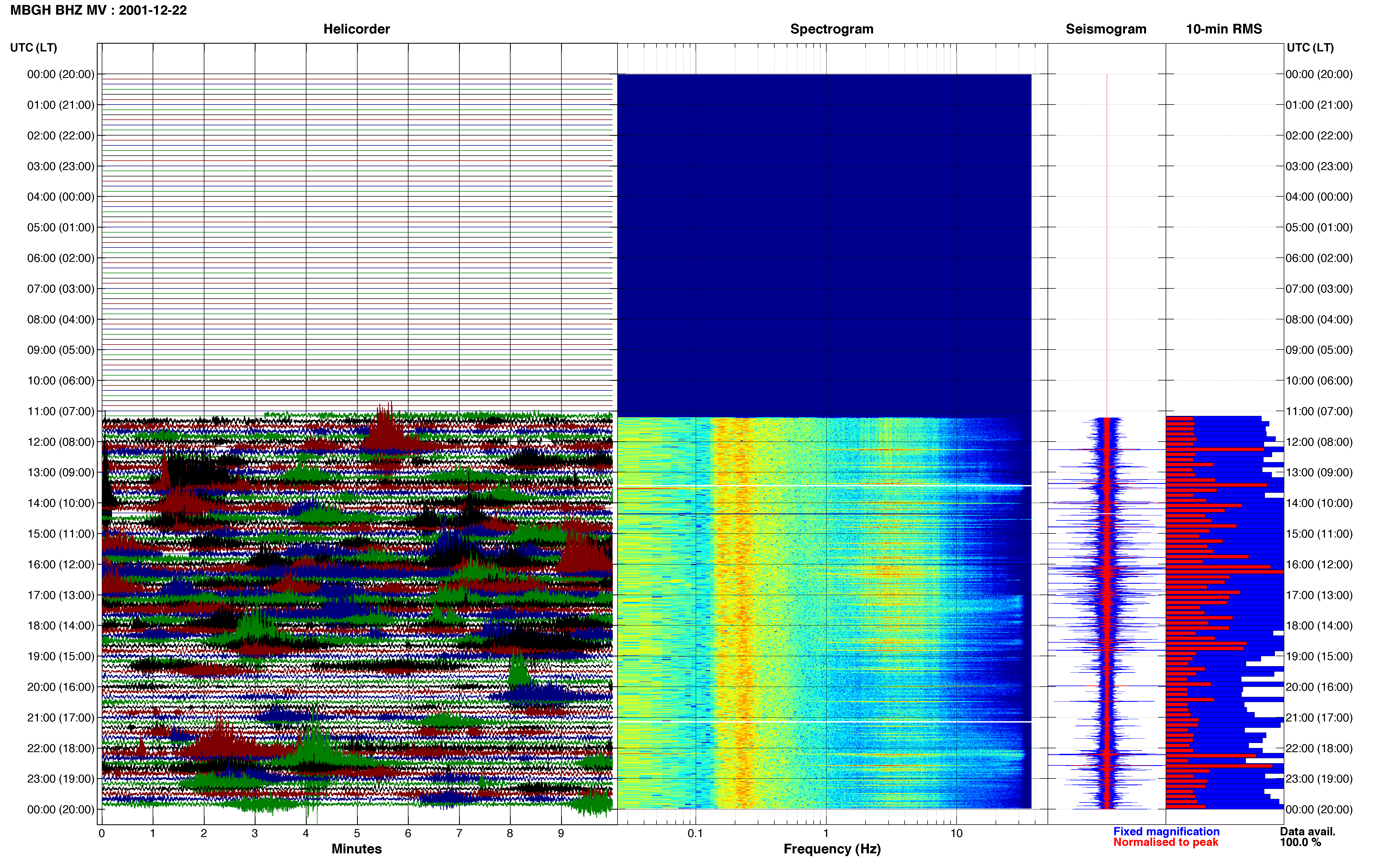This screenshot has height=868, width=1388.
Task: Click left time label '04:00 (00:00)'
Action: tap(61, 197)
